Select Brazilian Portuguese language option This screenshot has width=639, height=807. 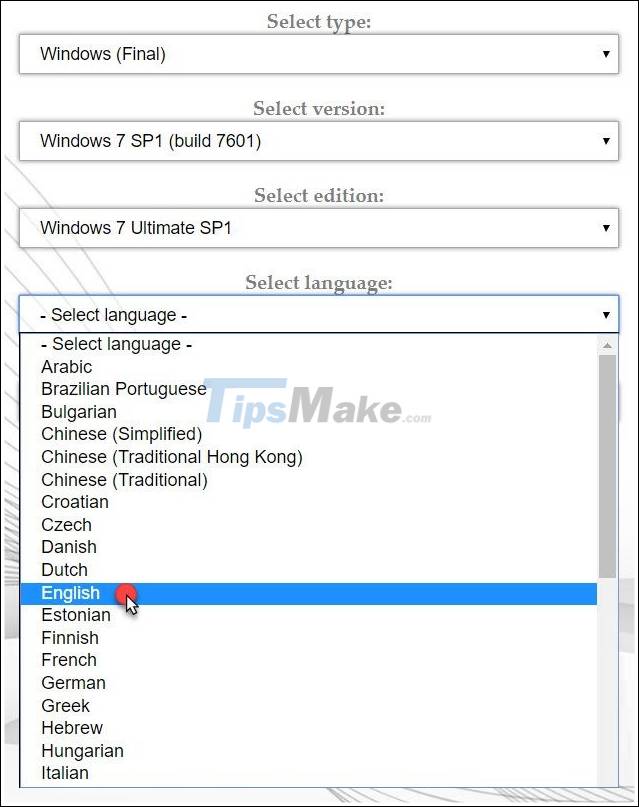point(309,389)
